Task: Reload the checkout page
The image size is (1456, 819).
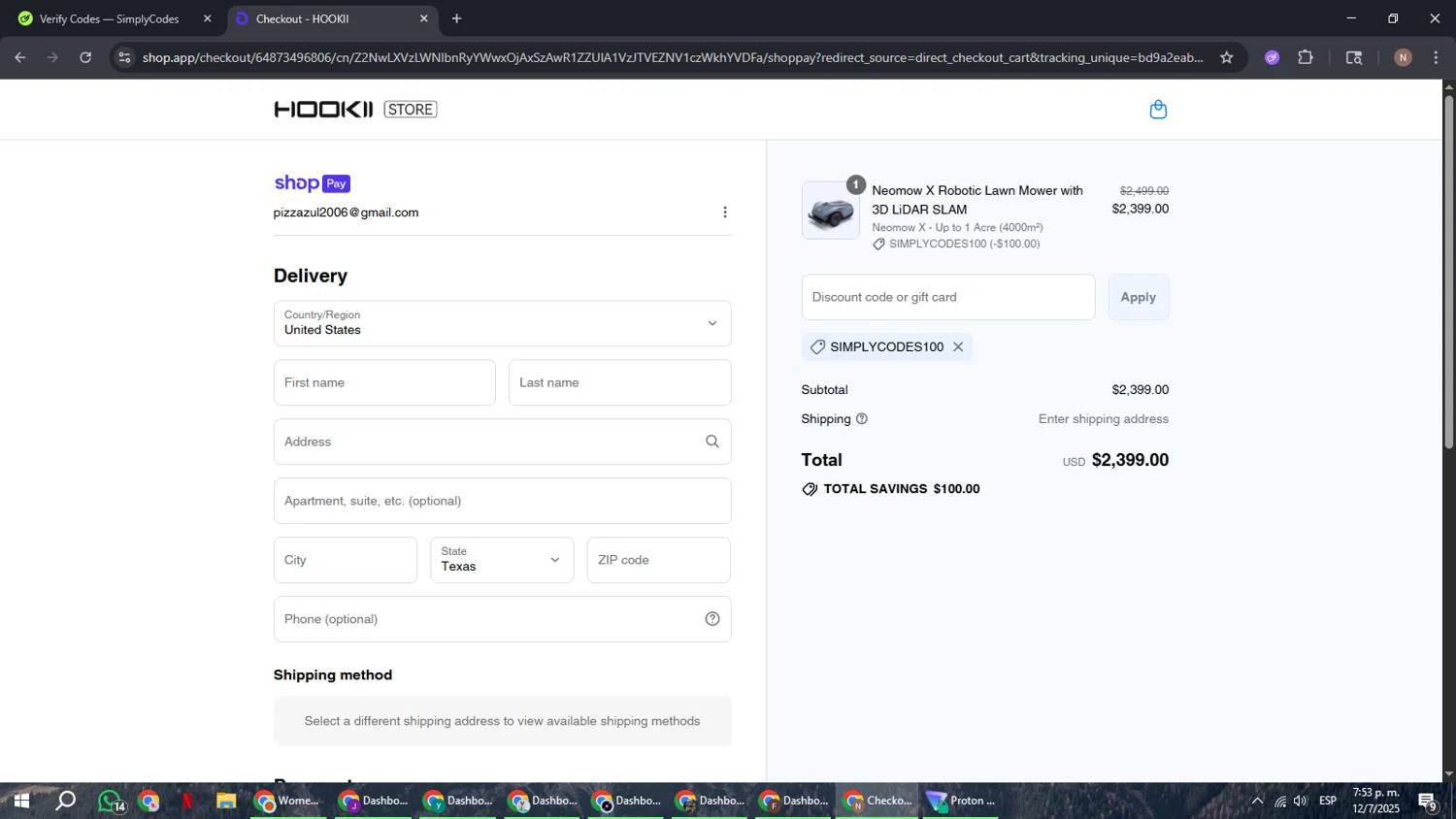Action: 85,57
